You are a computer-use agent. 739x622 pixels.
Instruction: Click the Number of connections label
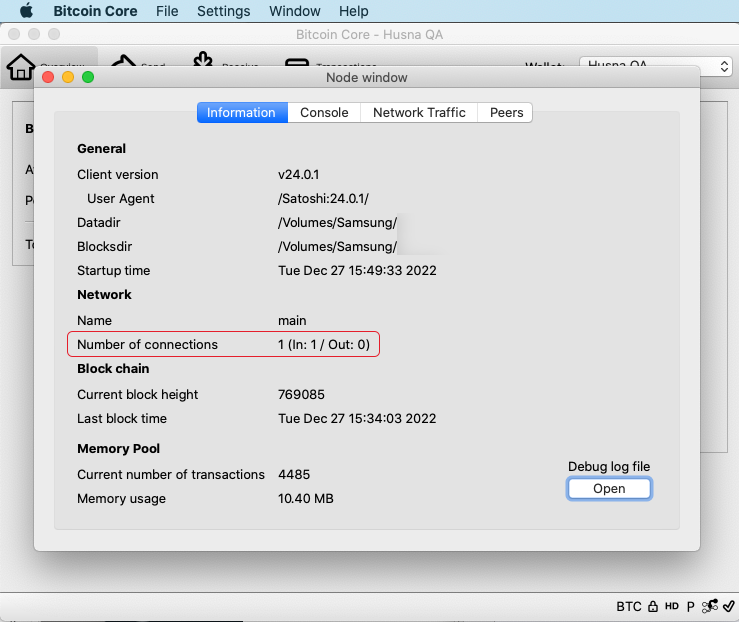tap(148, 344)
